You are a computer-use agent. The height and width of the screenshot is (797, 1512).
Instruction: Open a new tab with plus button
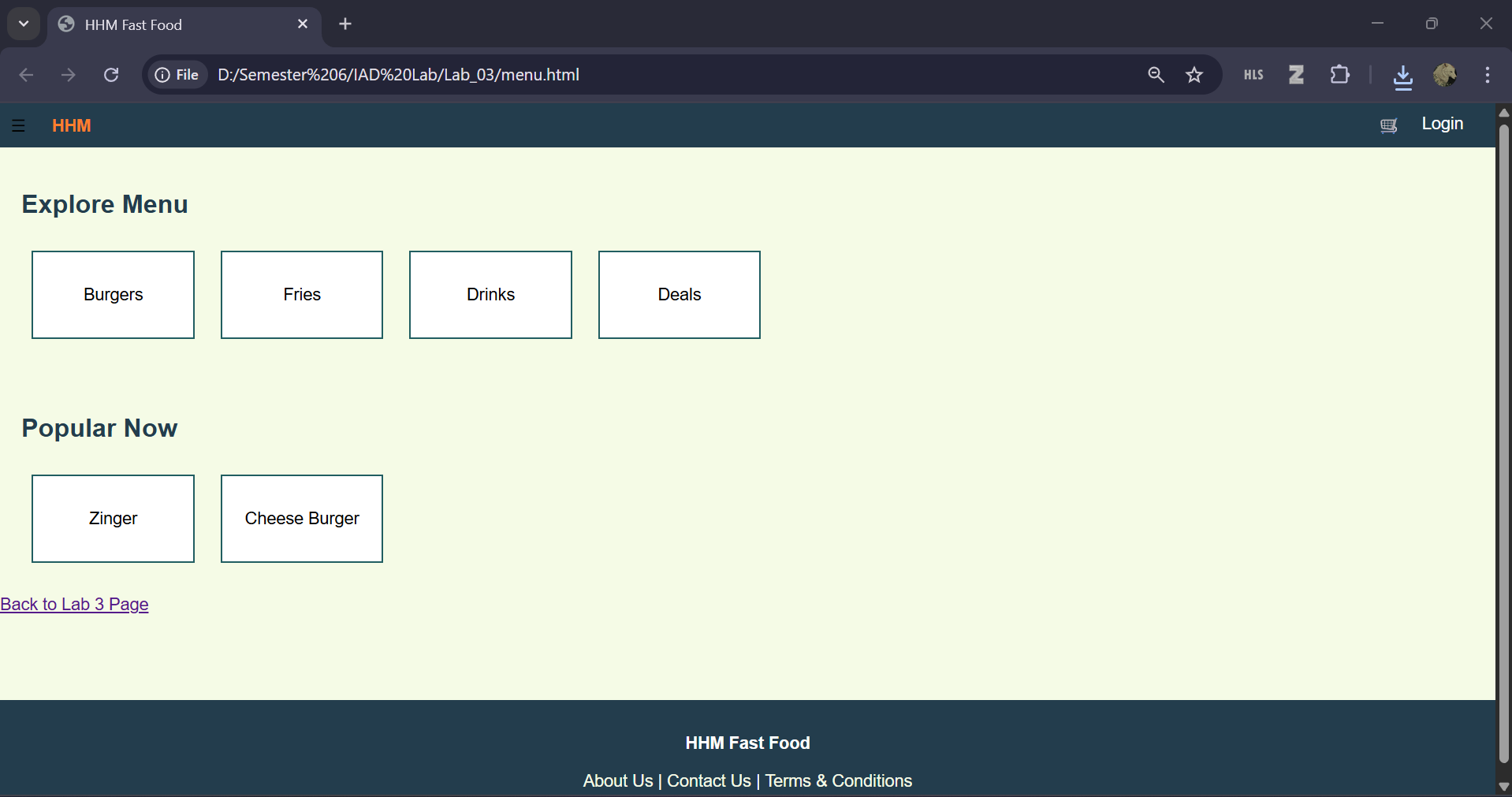(x=345, y=24)
